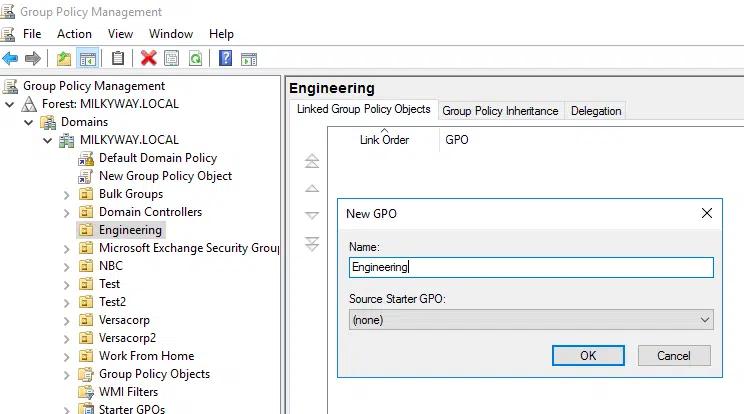This screenshot has height=414, width=744.
Task: Expand the Test2 OU
Action: (66, 303)
